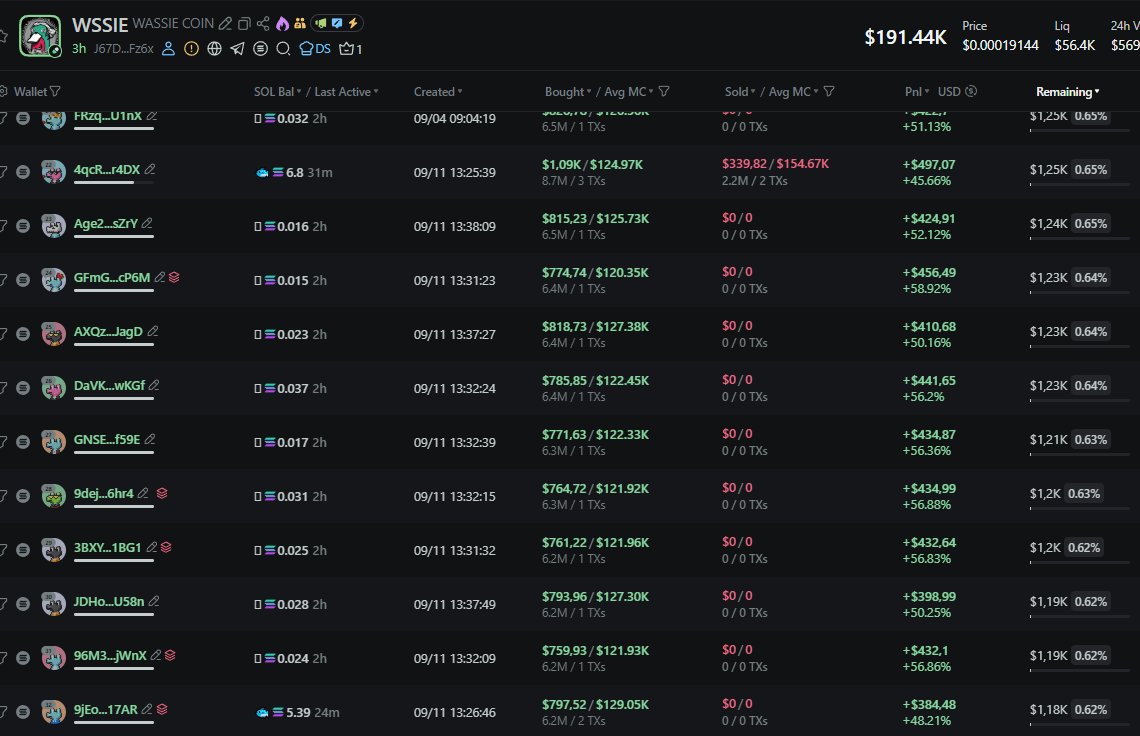The image size is (1140, 736).
Task: Open wallet Age2...sZrY
Action: click(105, 223)
